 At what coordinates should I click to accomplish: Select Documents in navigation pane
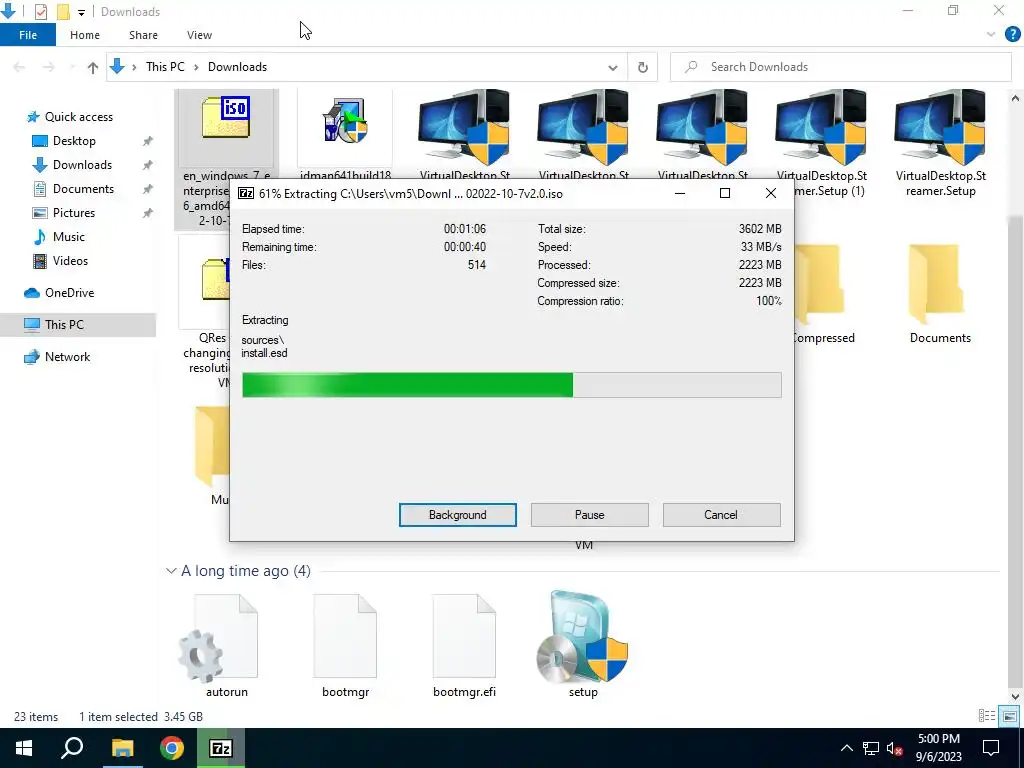83,189
